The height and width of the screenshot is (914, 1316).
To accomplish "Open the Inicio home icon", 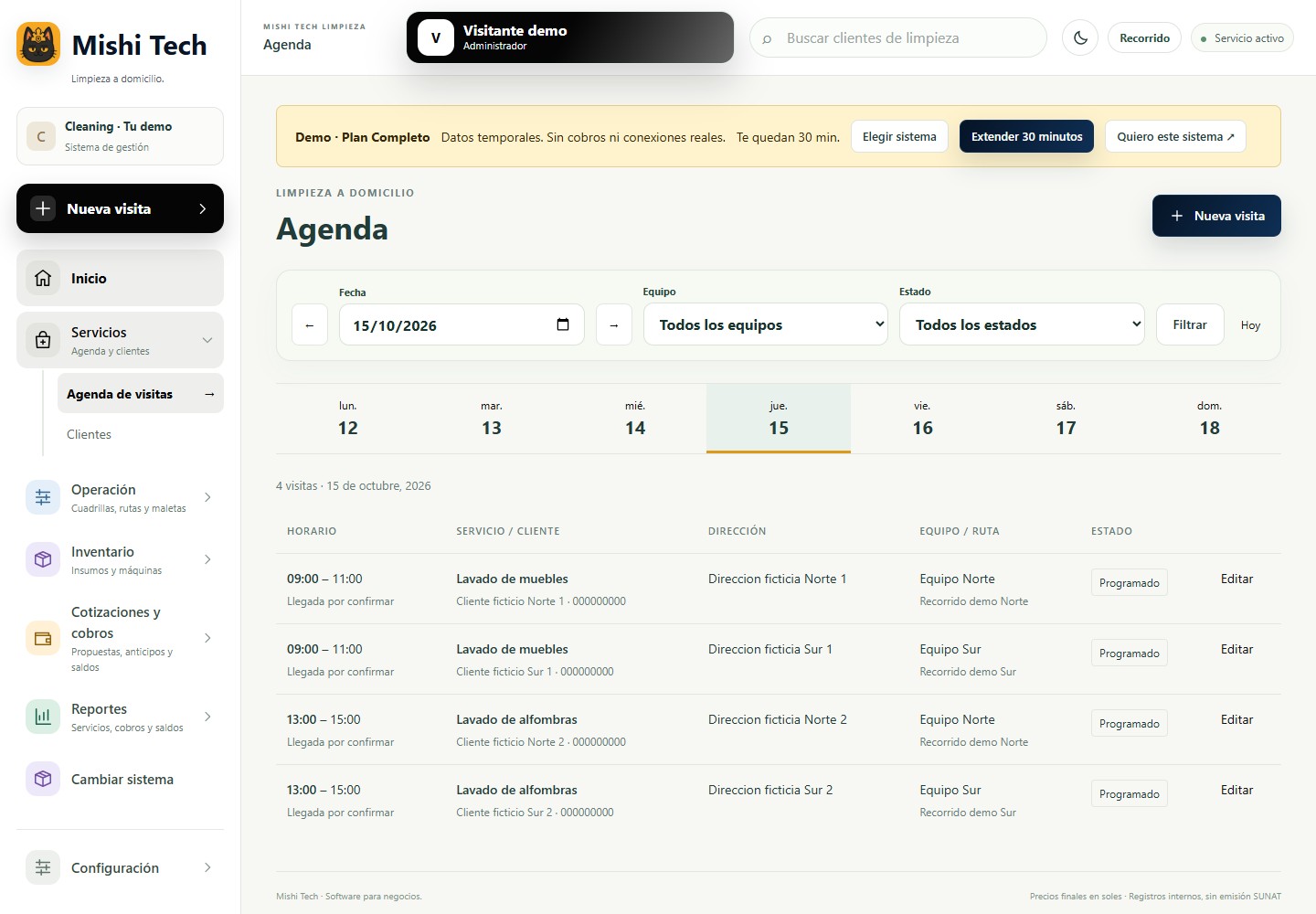I will tap(43, 278).
